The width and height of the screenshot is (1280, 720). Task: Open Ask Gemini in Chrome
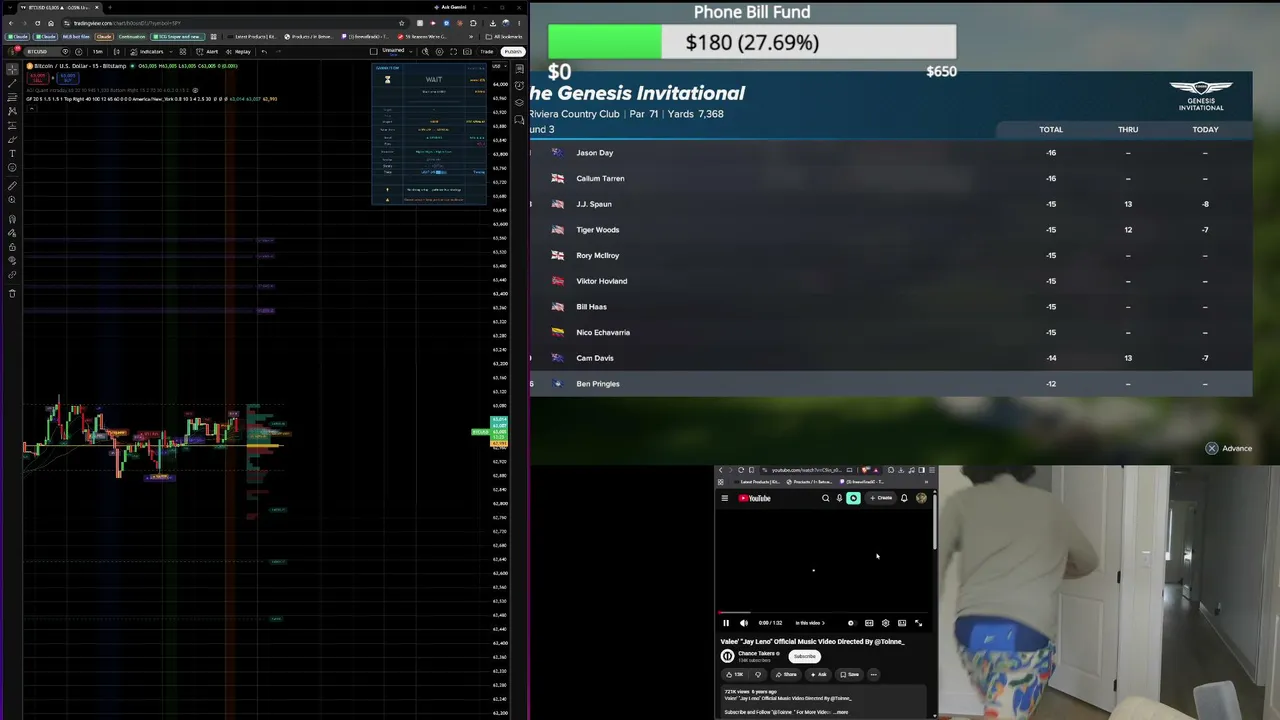coord(453,7)
